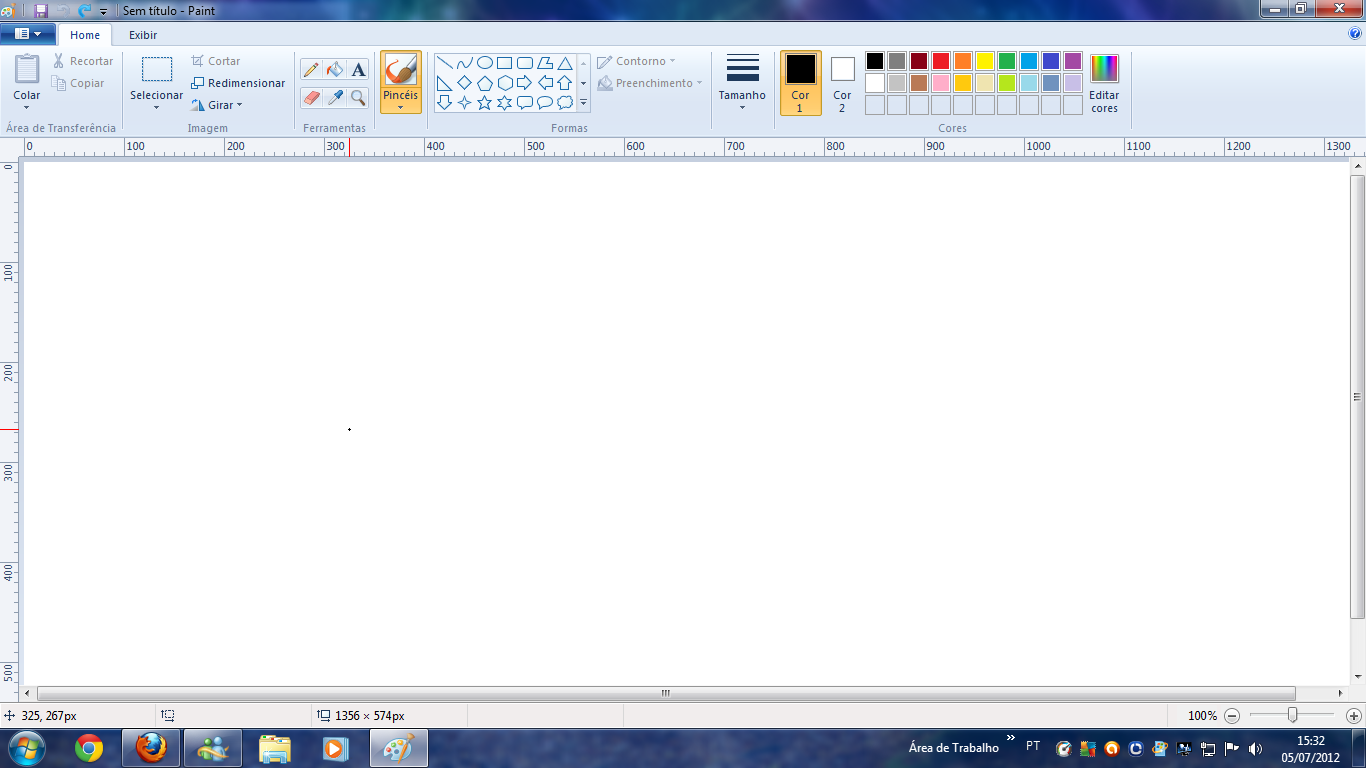Open the Paint application menu
This screenshot has width=1366, height=768.
tap(27, 33)
